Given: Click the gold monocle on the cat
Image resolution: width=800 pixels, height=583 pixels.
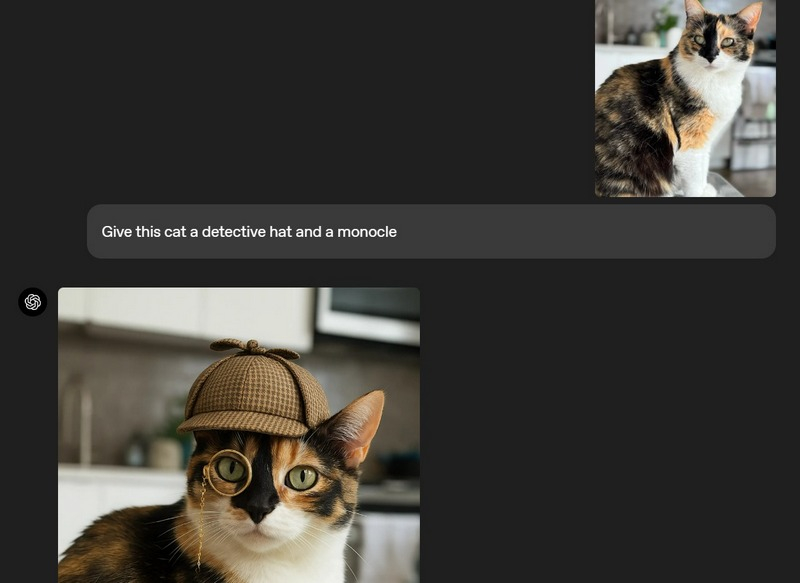Looking at the screenshot, I should tap(229, 471).
